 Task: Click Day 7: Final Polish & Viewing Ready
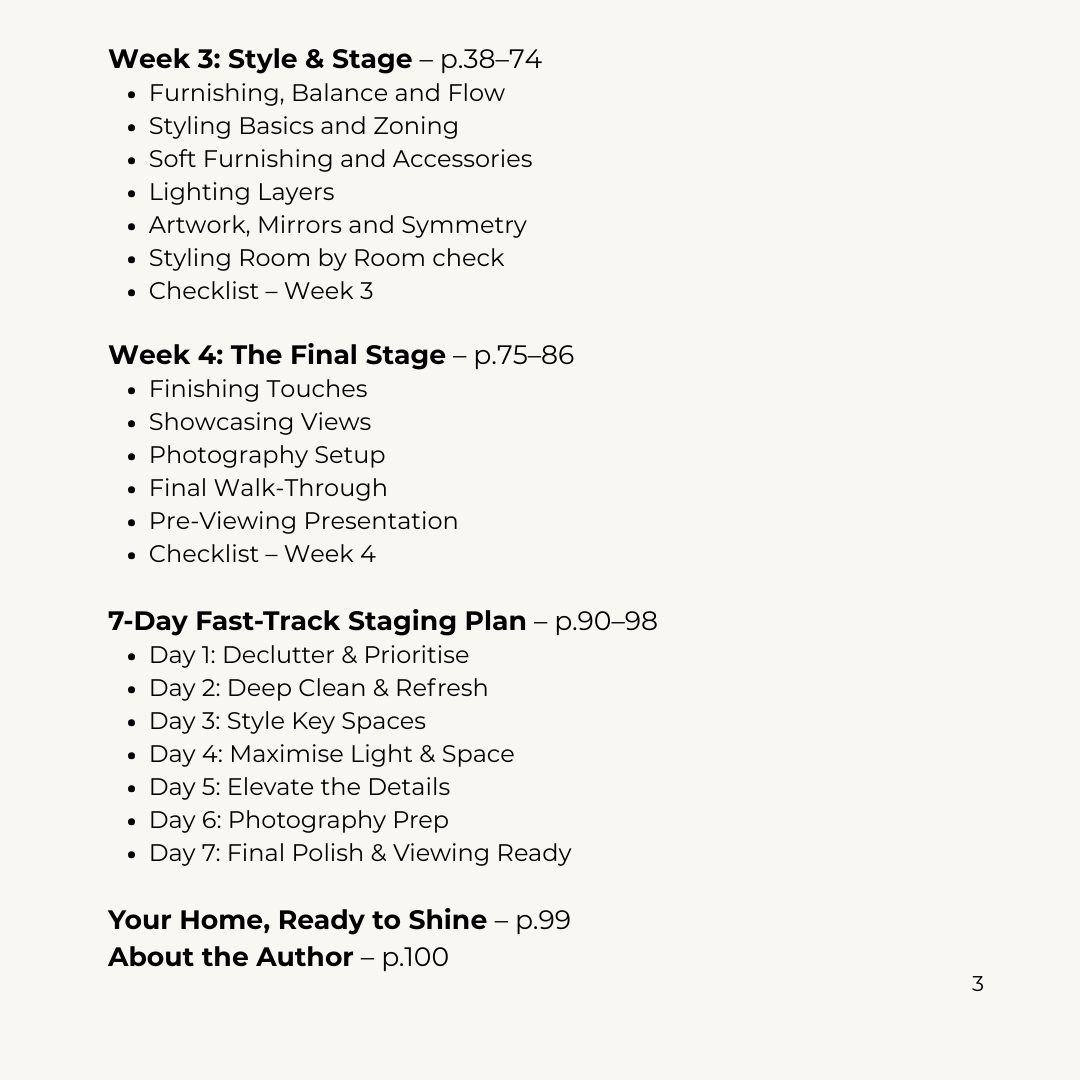[x=359, y=853]
